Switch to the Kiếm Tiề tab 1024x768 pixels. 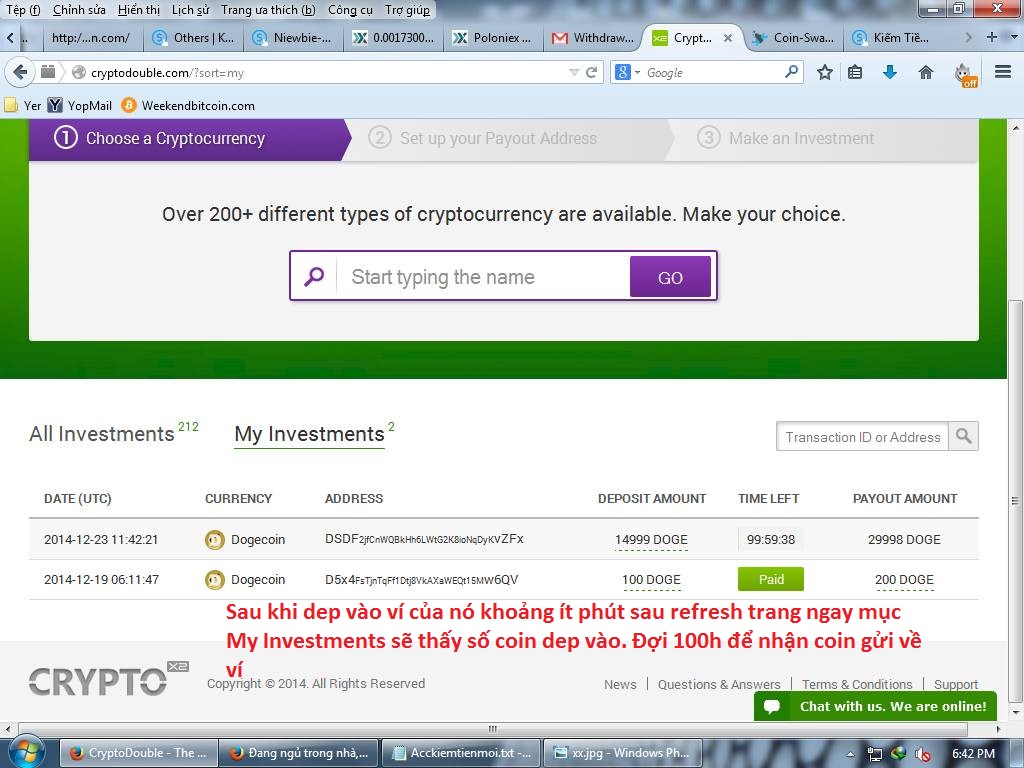tap(893, 38)
